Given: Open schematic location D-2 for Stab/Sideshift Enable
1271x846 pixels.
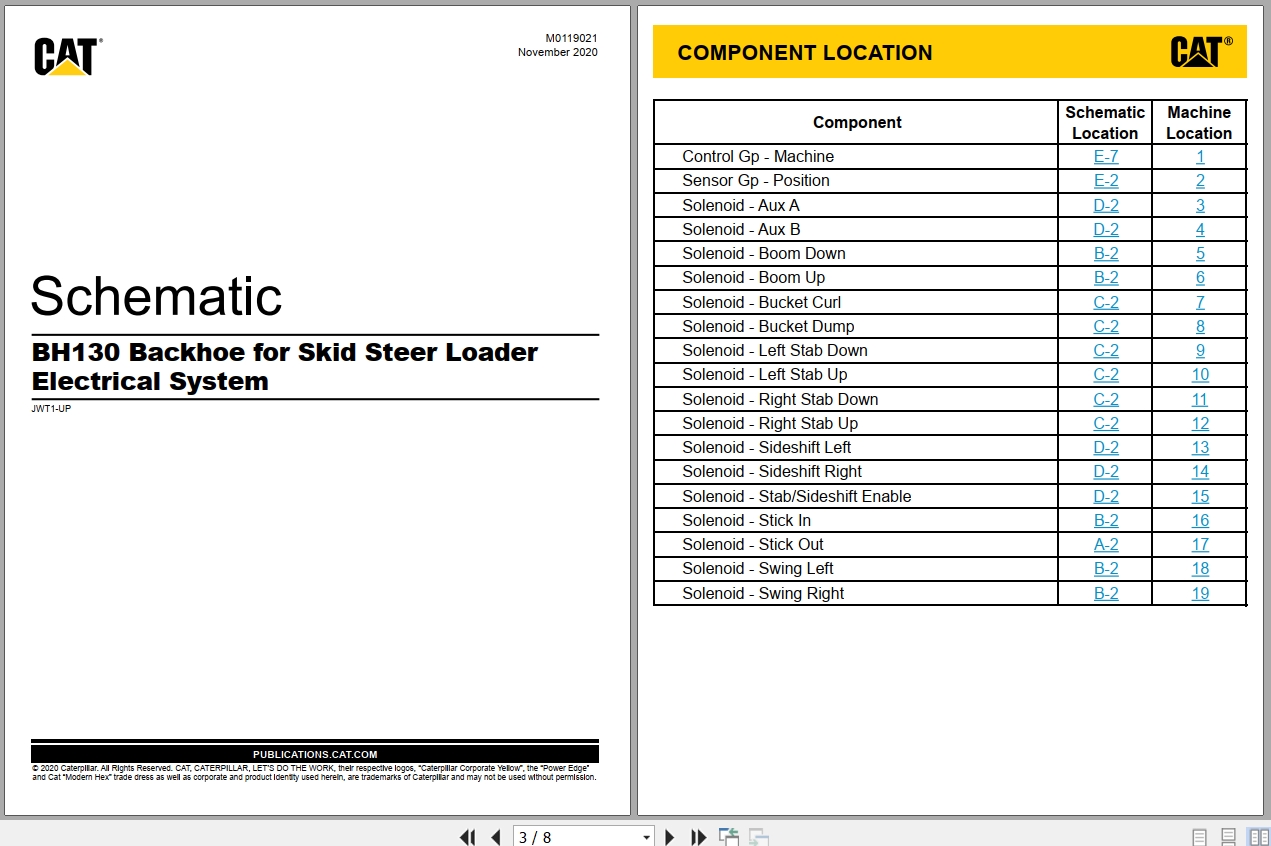Looking at the screenshot, I should click(1106, 496).
